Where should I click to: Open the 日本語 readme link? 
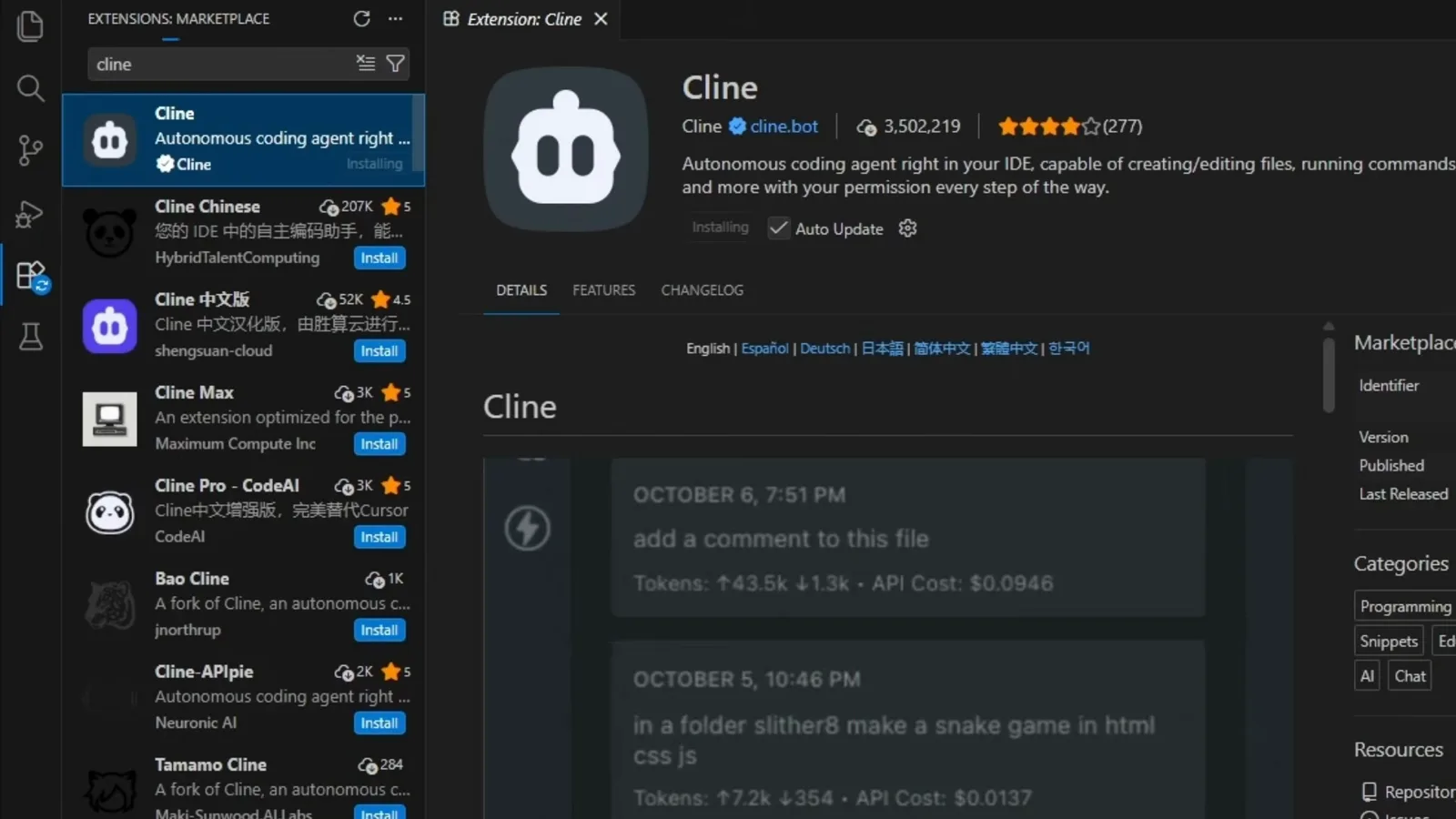pos(882,349)
